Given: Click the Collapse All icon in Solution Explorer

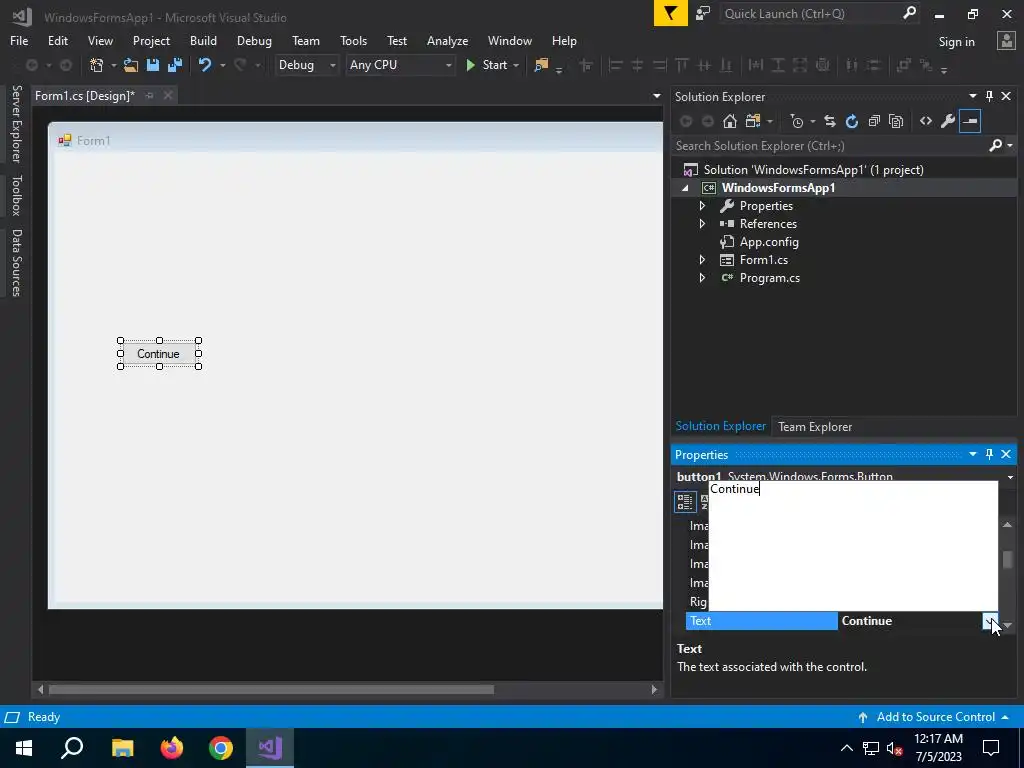Looking at the screenshot, I should pyautogui.click(x=874, y=121).
